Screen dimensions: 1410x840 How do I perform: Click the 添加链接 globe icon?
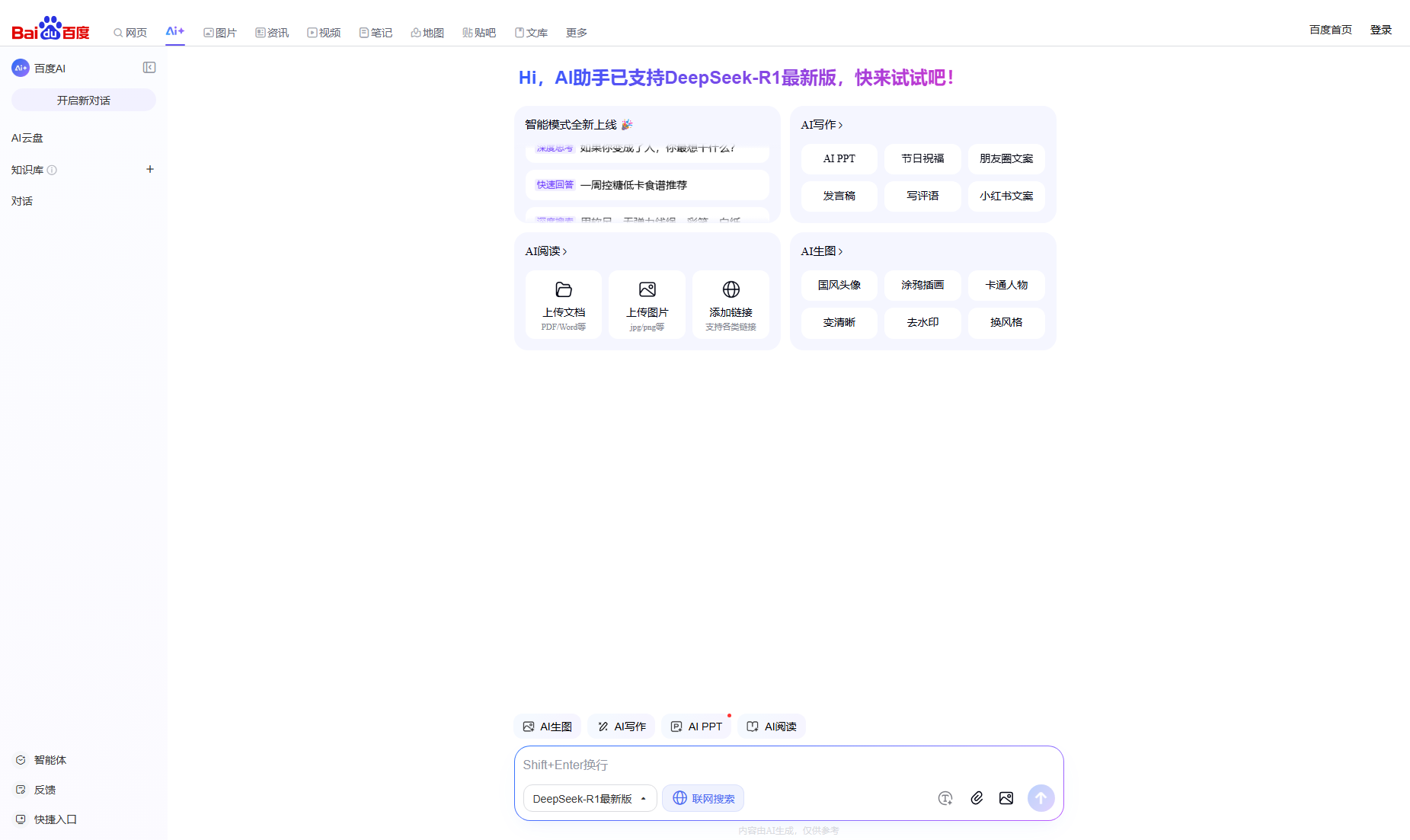pos(731,289)
